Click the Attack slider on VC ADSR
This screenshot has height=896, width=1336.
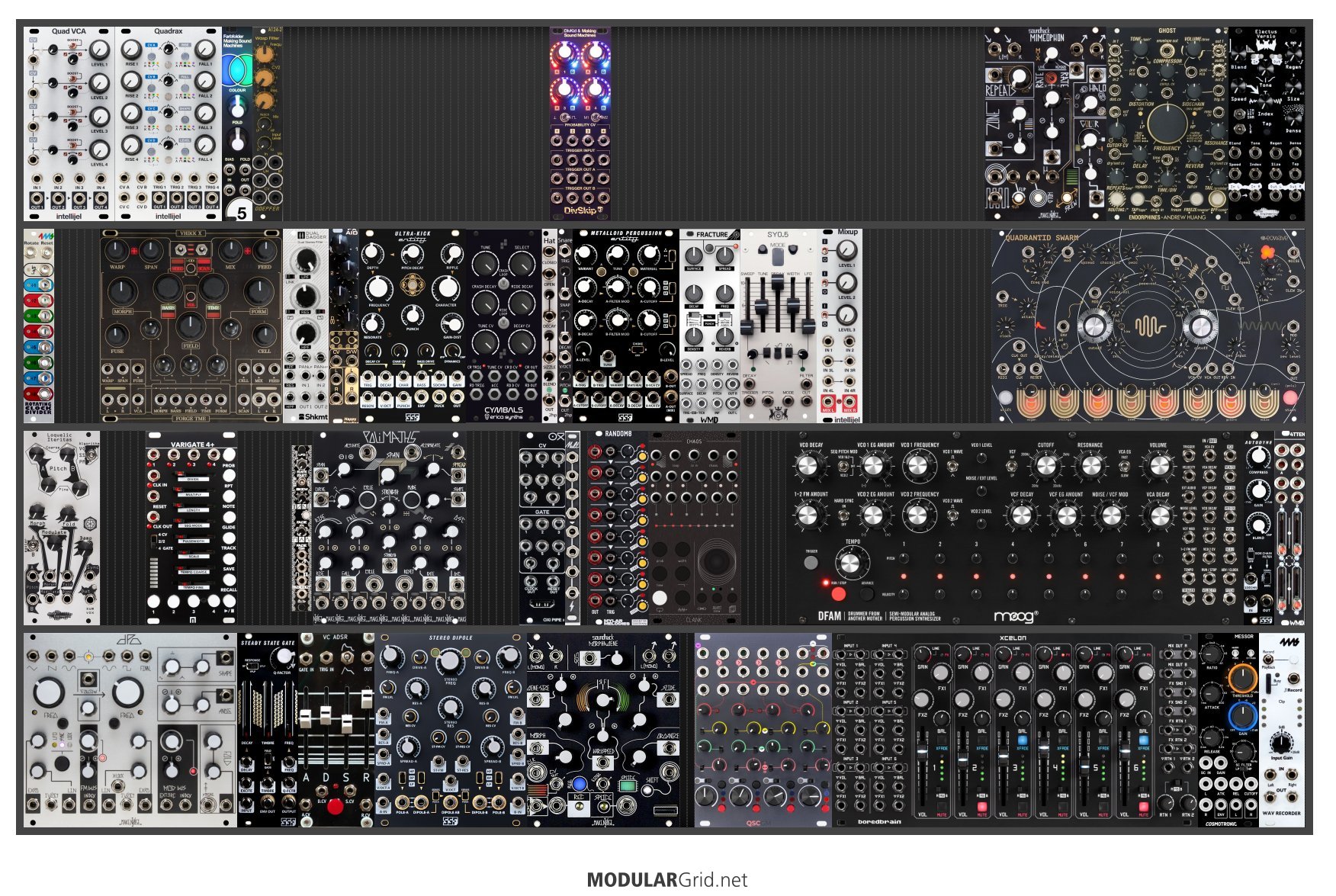[x=307, y=718]
